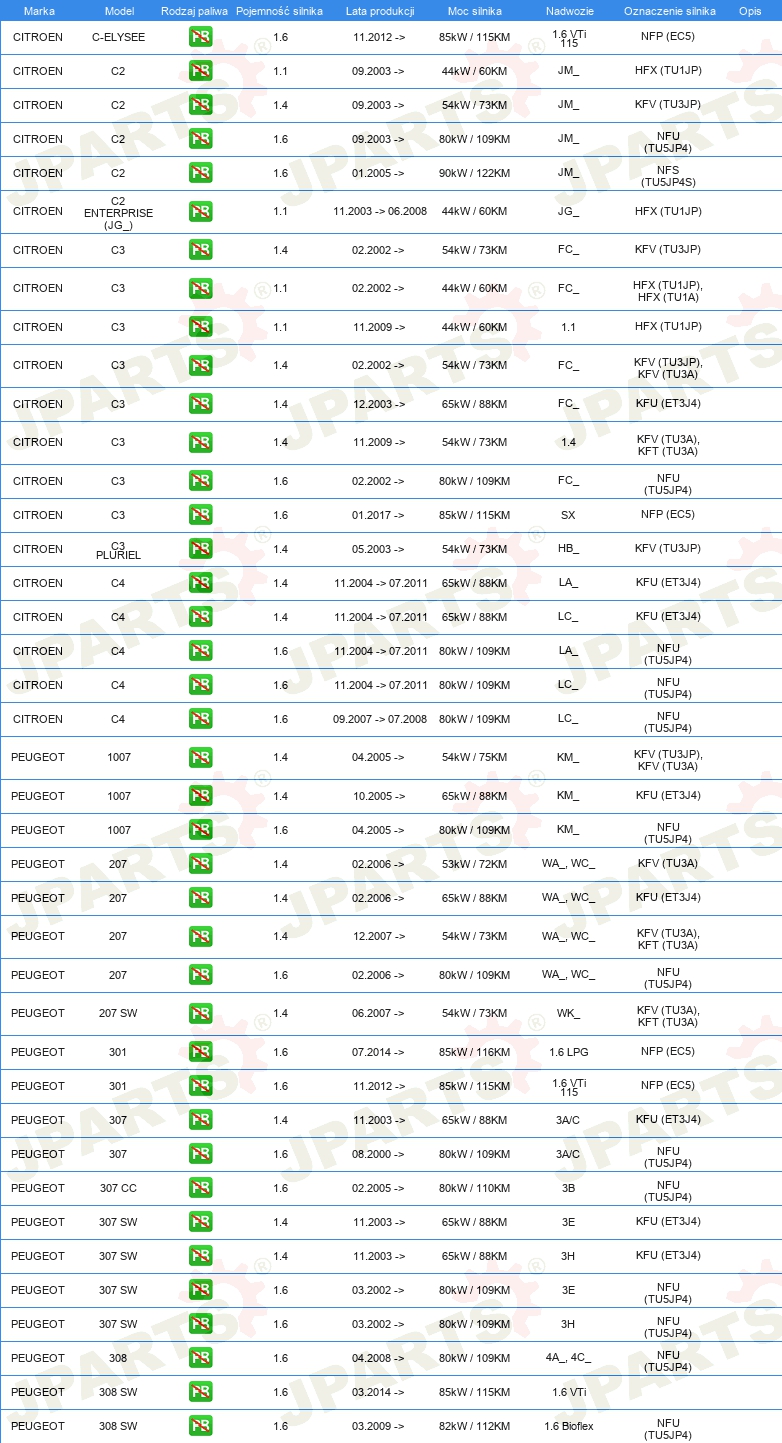Image resolution: width=782 pixels, height=1443 pixels.
Task: Click the fuel icon in the Peugeot 207 12.2007 row
Action: (x=200, y=936)
